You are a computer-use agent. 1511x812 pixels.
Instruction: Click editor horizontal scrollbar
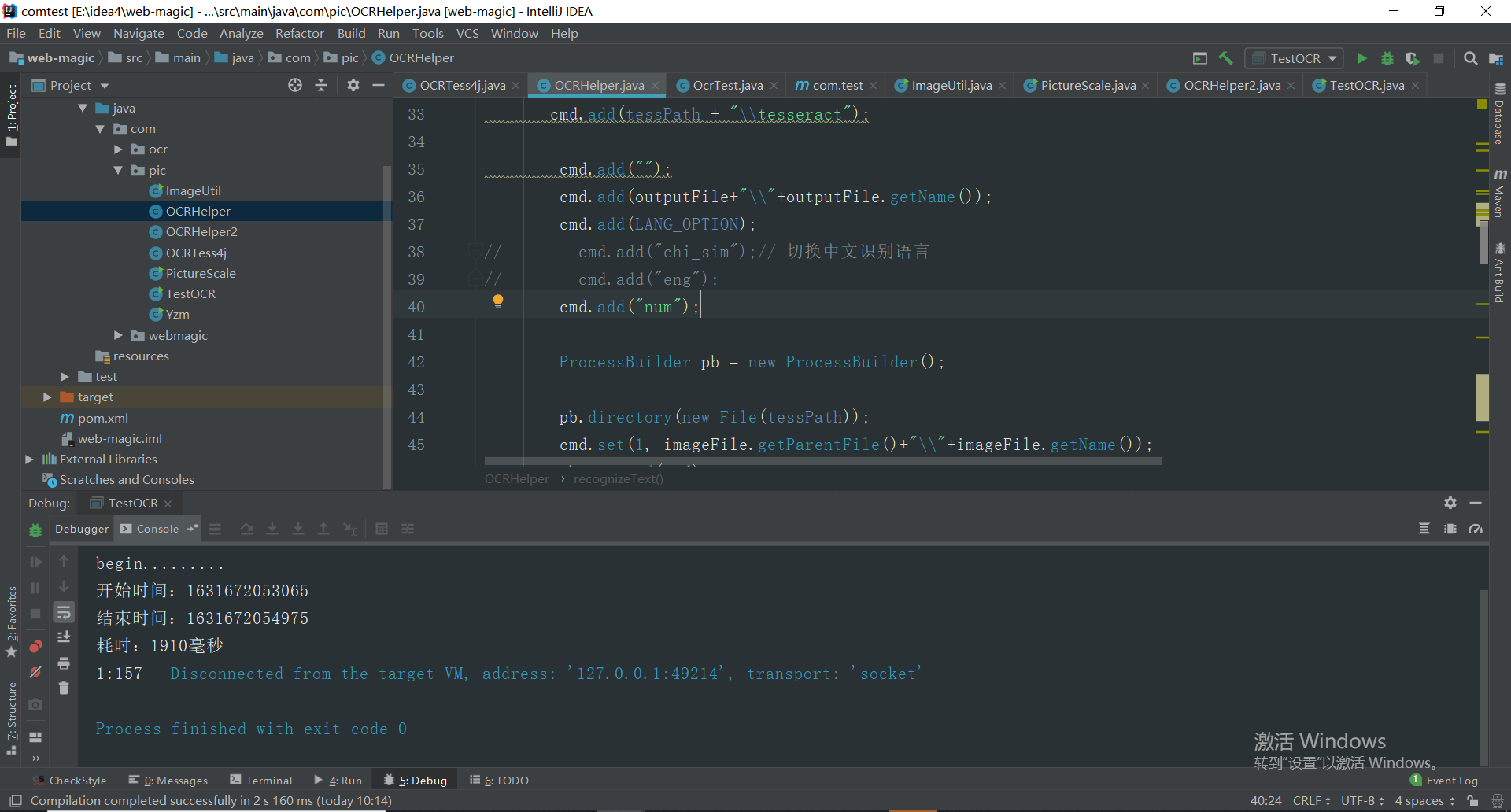pos(823,462)
